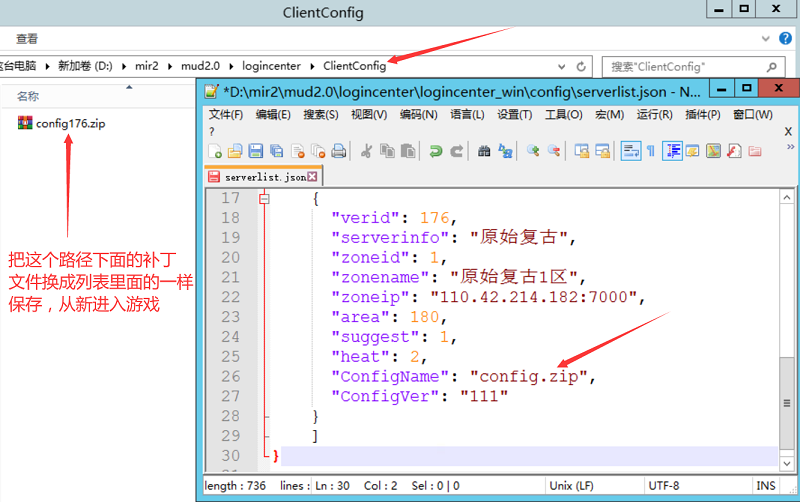Image resolution: width=800 pixels, height=502 pixels.
Task: Click the editor vertical scrollbar thumb
Action: point(787,403)
